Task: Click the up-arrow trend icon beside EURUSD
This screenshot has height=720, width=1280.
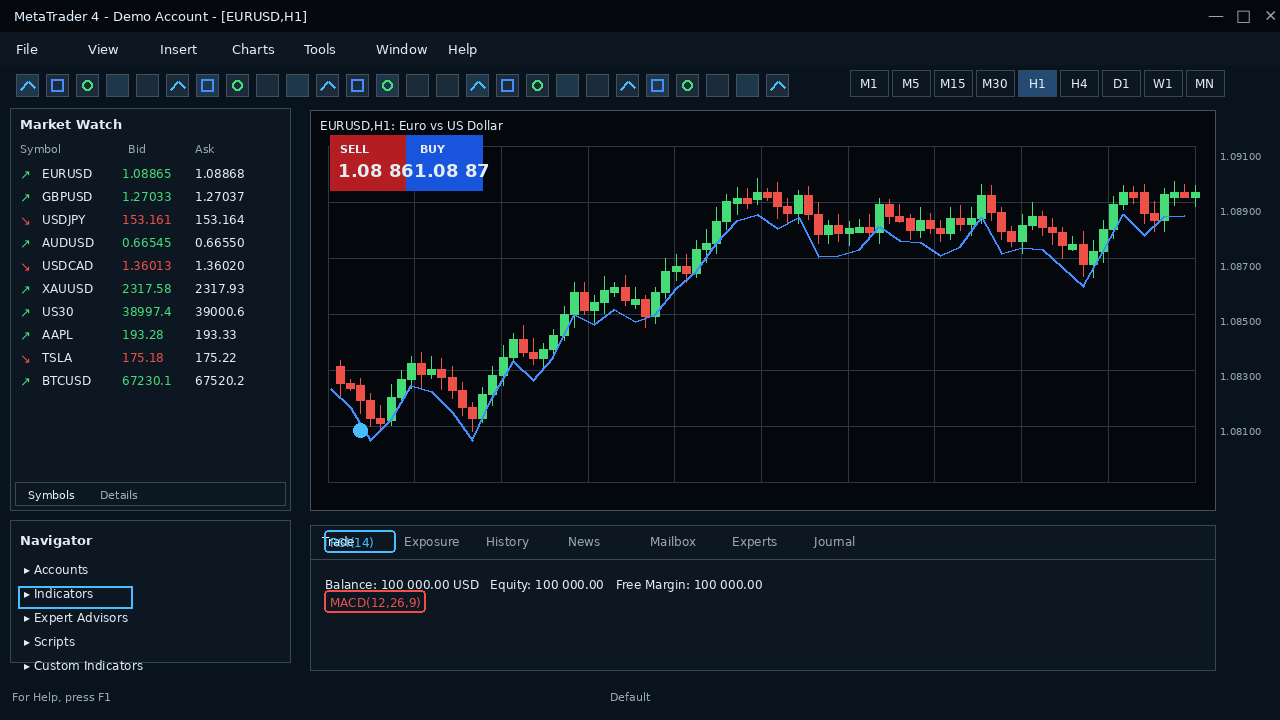Action: click(25, 174)
